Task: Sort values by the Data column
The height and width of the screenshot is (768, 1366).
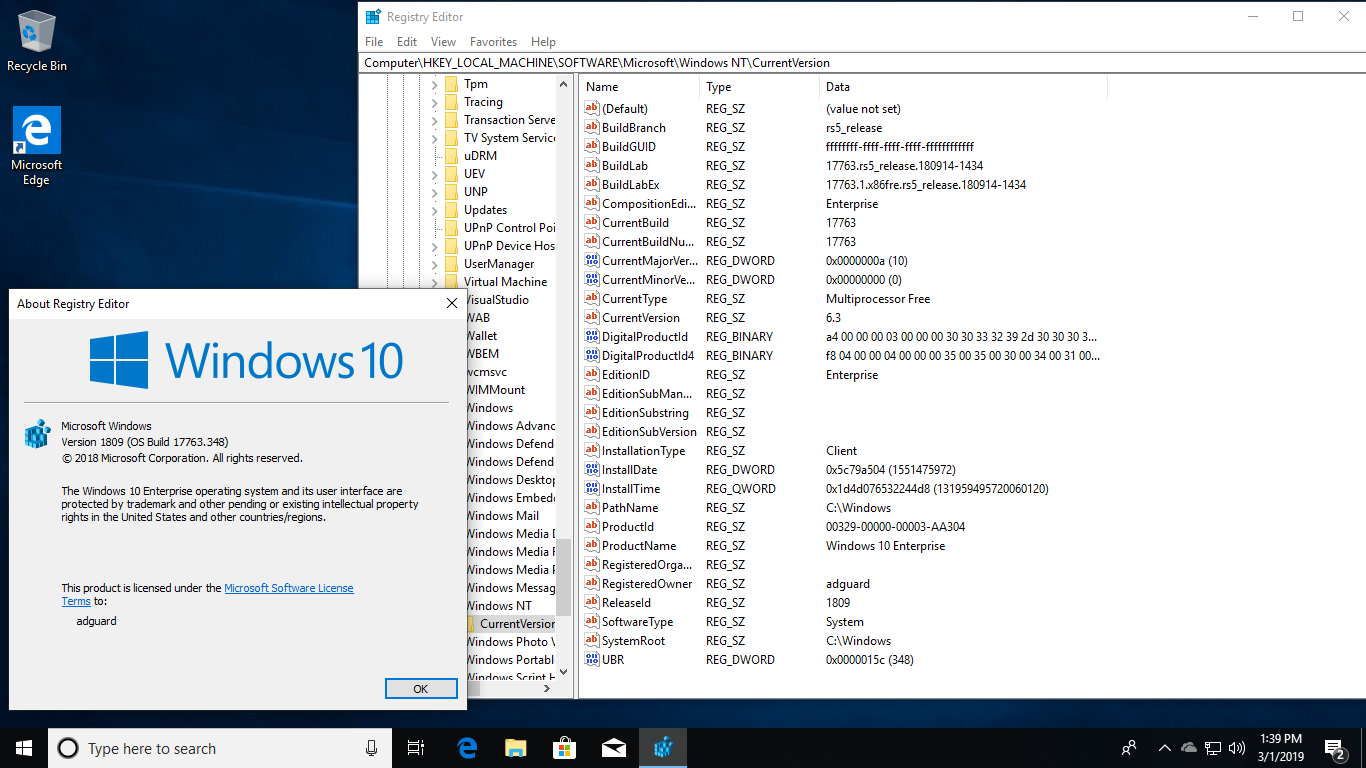Action: coord(963,87)
